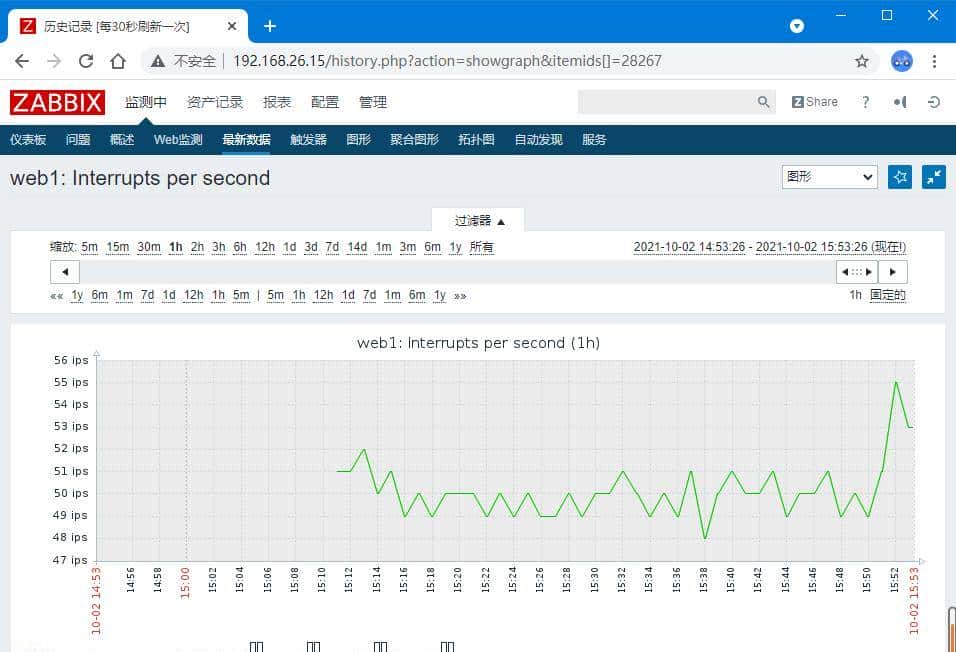Screen dimensions: 956x652
Task: Toggle the graph favorite star button
Action: (x=900, y=177)
